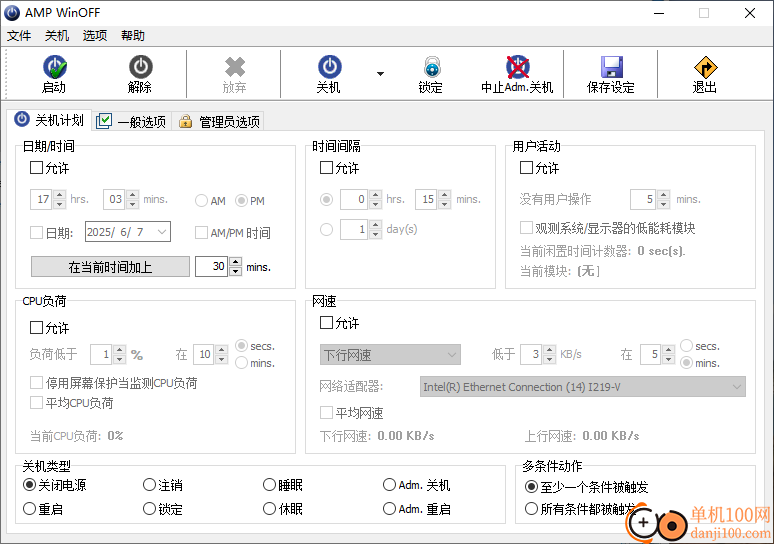Select the 注销 shutdown type
The width and height of the screenshot is (774, 544).
[149, 485]
